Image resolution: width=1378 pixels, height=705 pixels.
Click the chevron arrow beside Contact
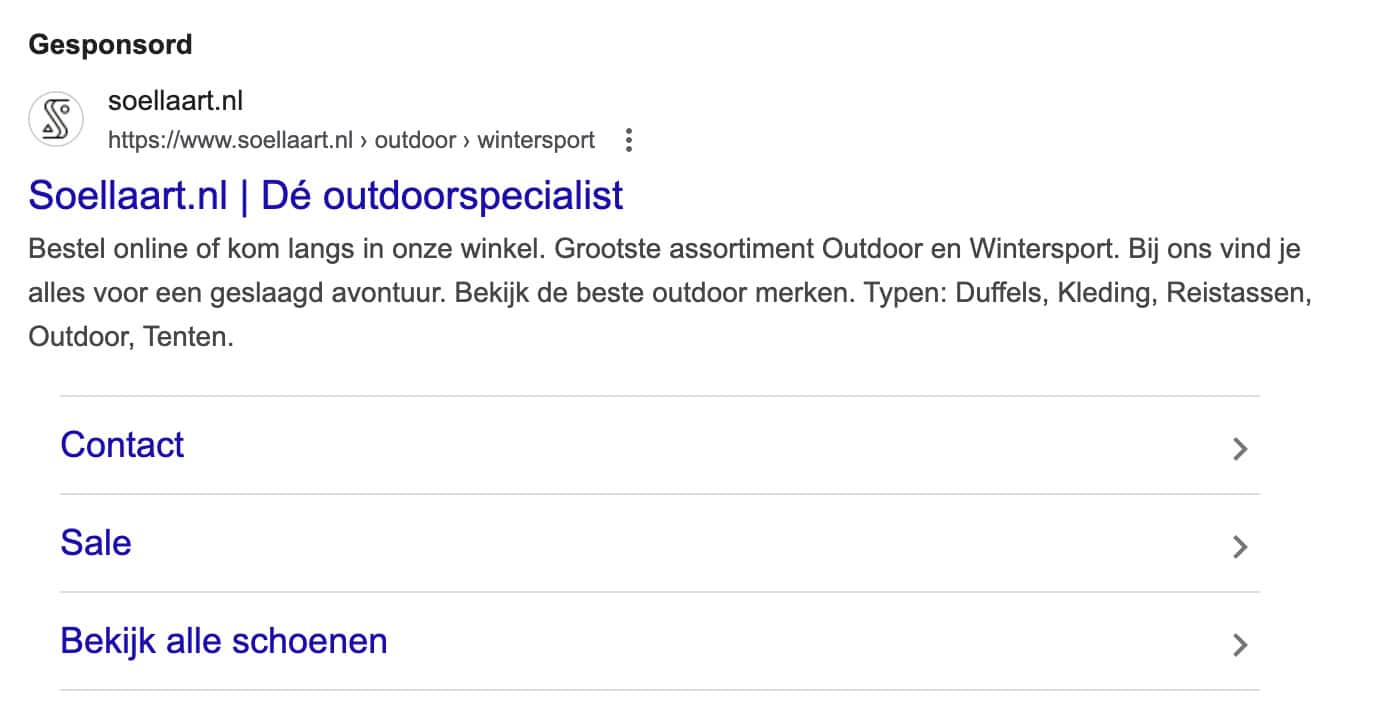pos(1240,449)
